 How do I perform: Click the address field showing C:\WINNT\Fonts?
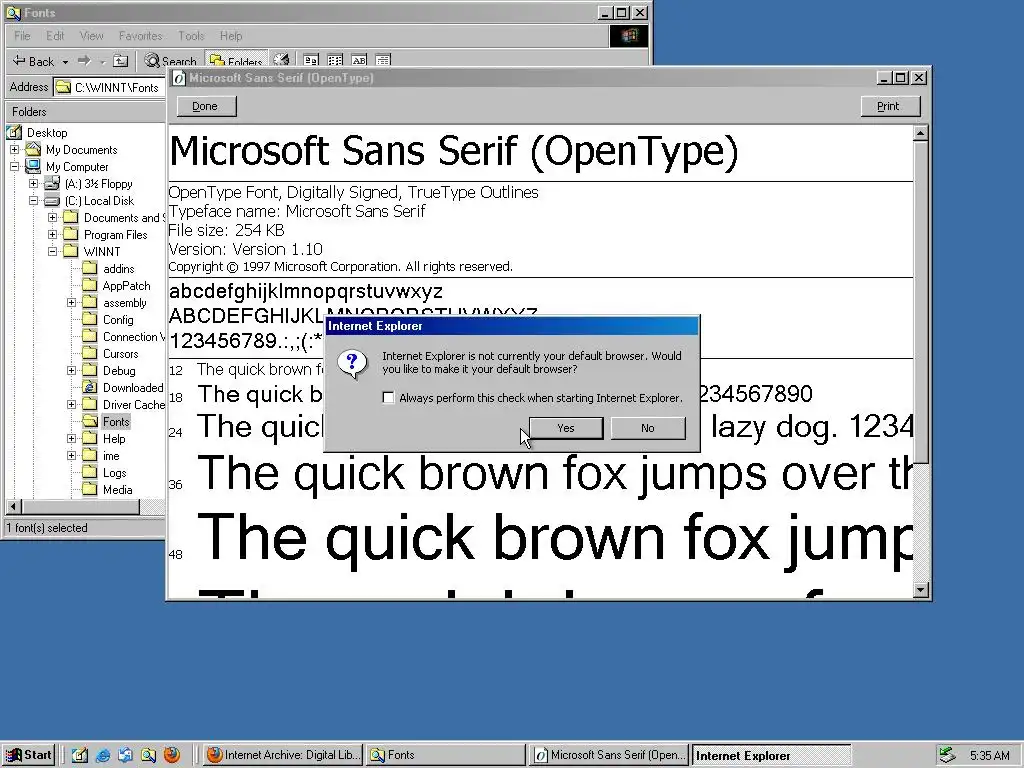pyautogui.click(x=110, y=88)
